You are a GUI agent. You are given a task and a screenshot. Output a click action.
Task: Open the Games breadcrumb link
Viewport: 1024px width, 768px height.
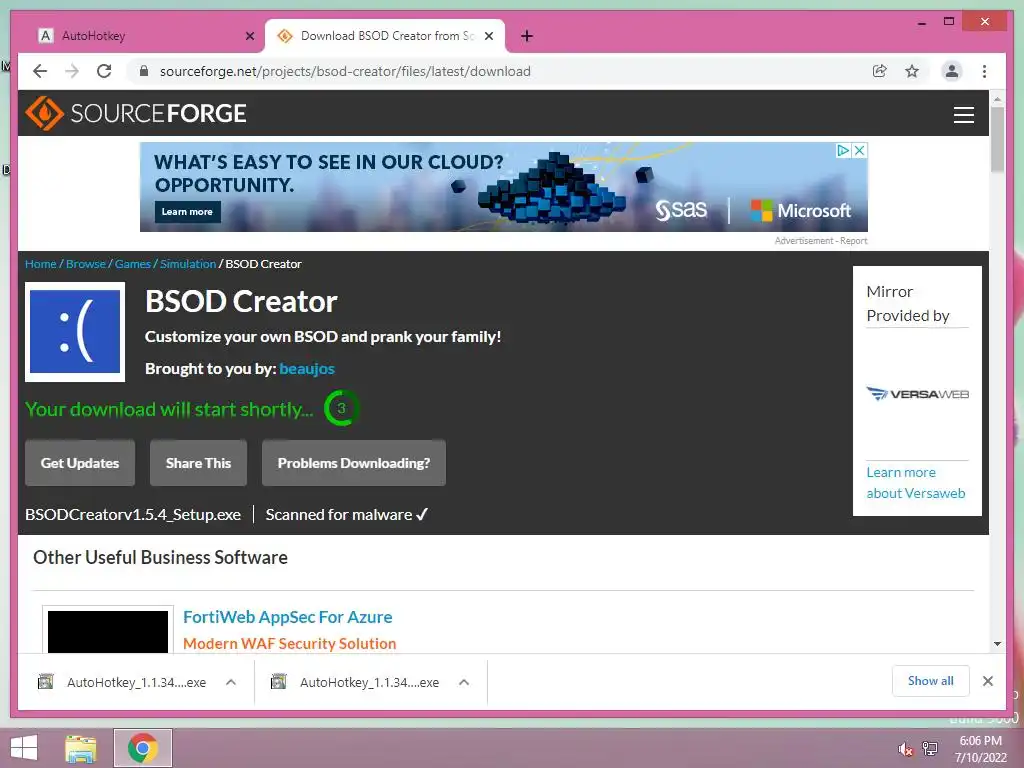click(133, 264)
